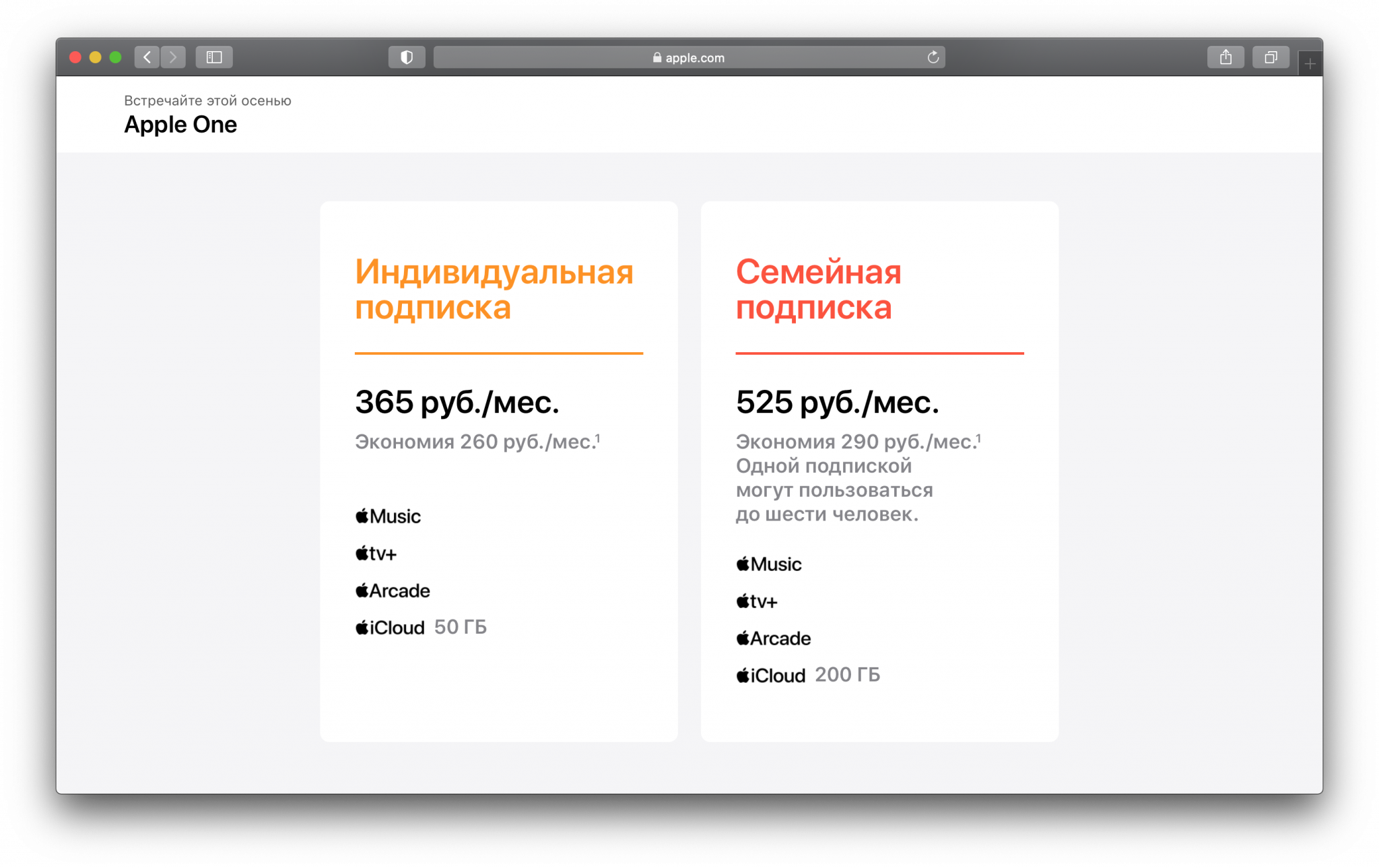This screenshot has height=868, width=1379.
Task: Click the Apple One heading
Action: [180, 125]
